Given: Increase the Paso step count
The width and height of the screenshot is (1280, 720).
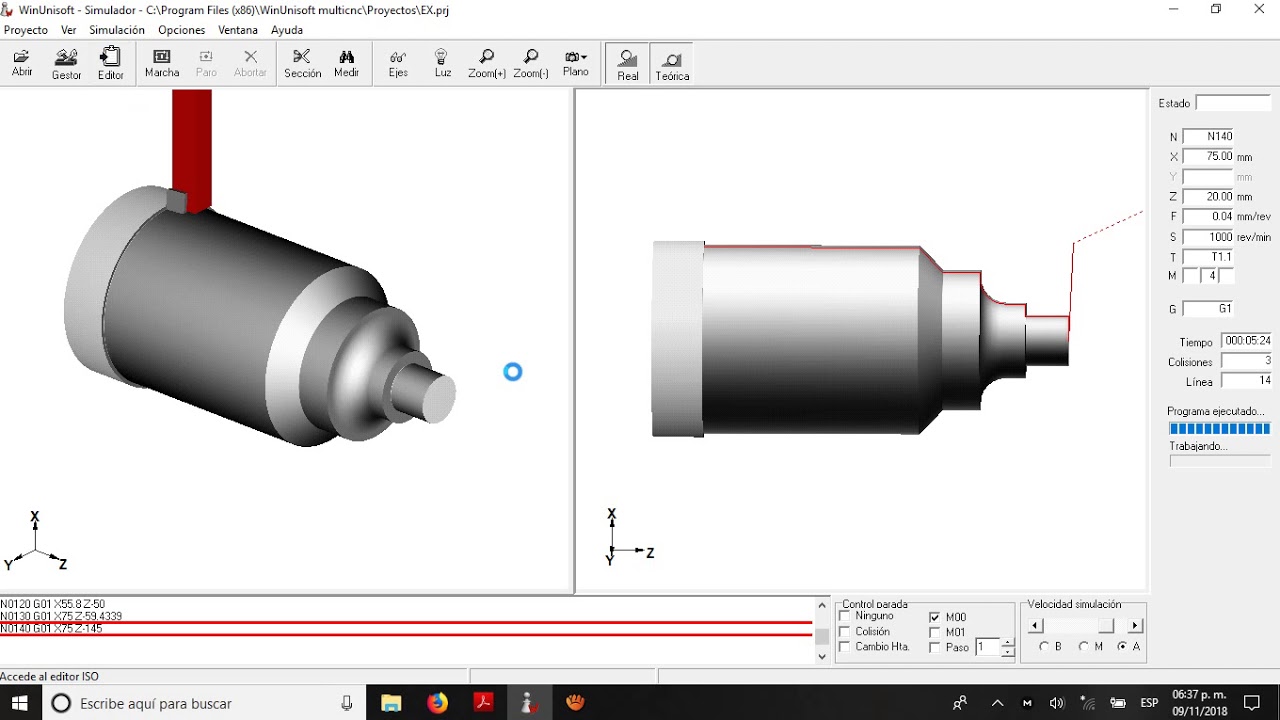Looking at the screenshot, I should [1007, 643].
